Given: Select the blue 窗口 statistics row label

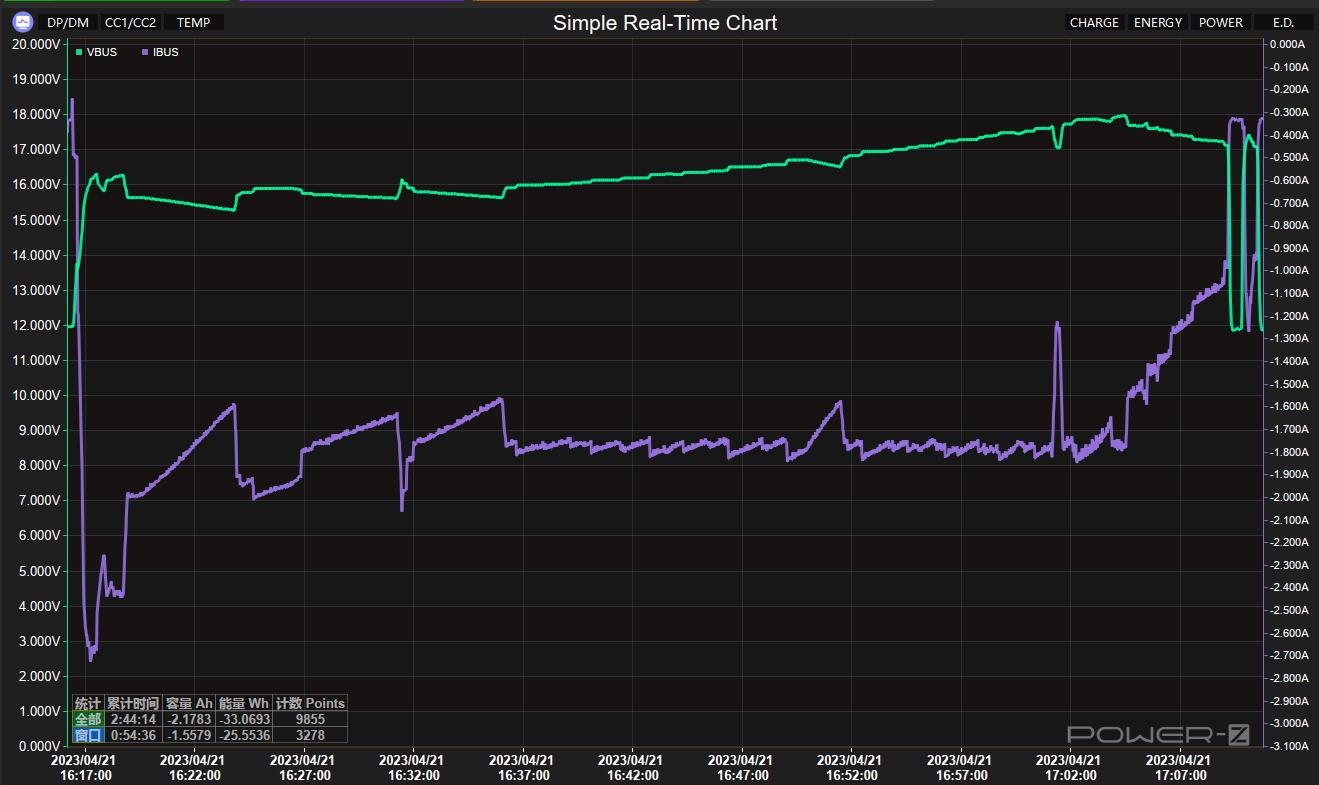Looking at the screenshot, I should click(x=88, y=735).
